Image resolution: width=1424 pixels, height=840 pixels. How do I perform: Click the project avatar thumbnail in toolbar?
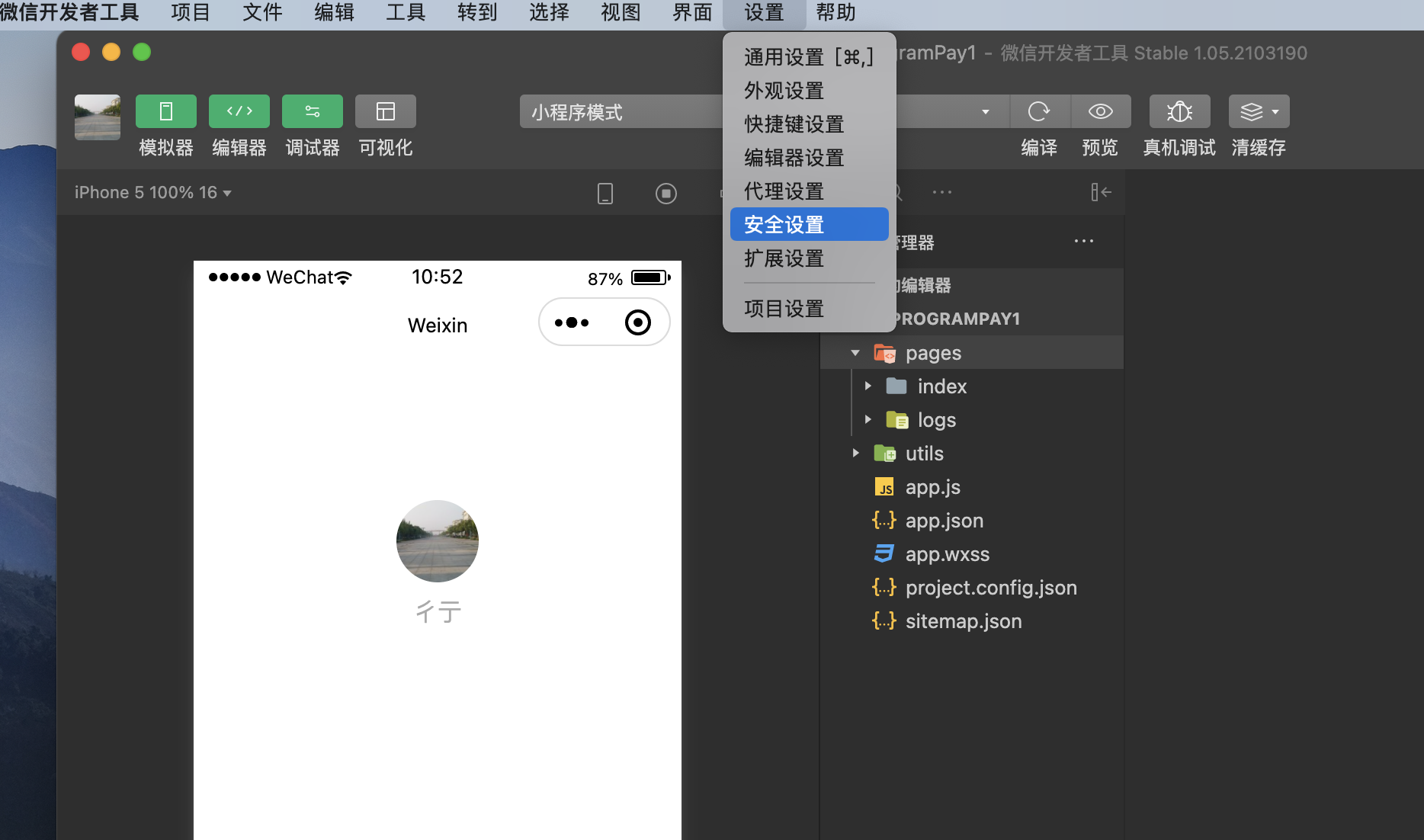click(98, 117)
